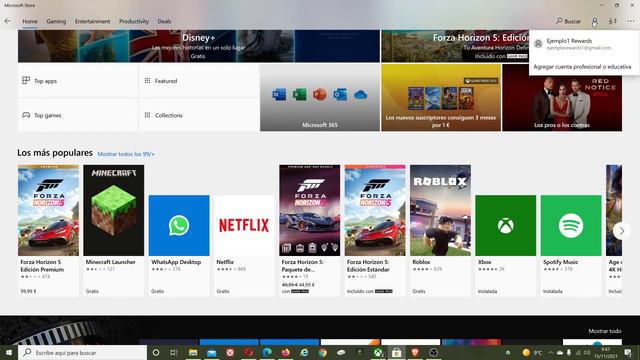Click the Top apps icon
640x360 pixels.
(26, 80)
